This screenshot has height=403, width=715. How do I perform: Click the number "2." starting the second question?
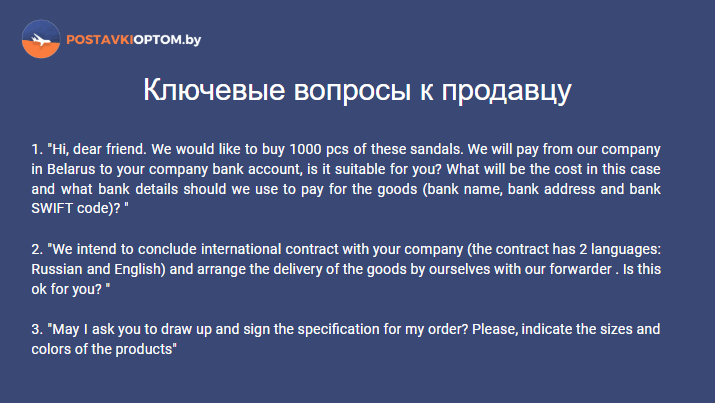click(x=37, y=249)
